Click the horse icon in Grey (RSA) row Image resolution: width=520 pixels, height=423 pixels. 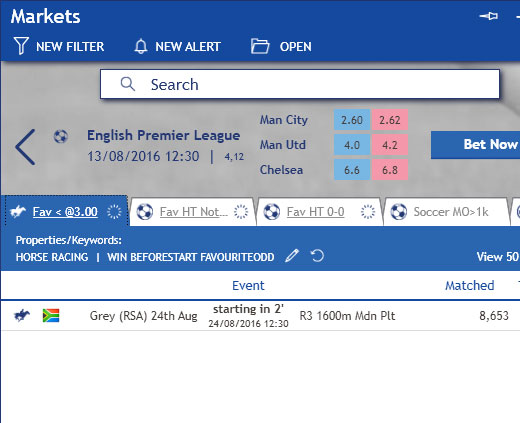22,315
